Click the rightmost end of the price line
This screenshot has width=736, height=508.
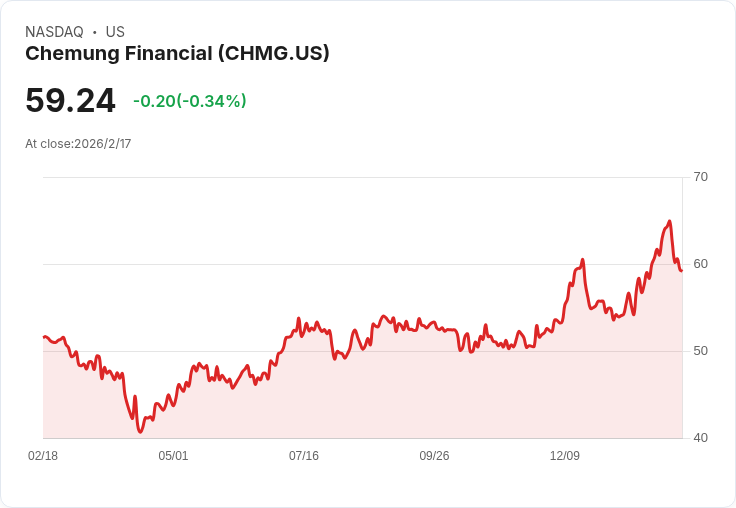point(681,270)
